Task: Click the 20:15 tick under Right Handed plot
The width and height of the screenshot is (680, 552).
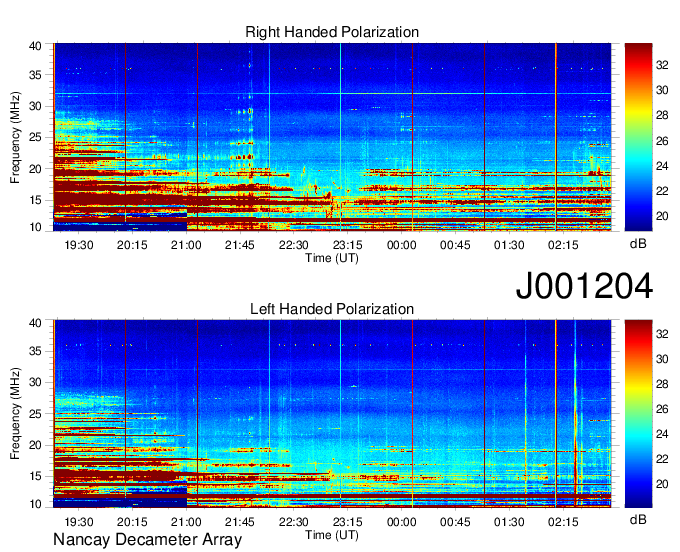Action: coord(132,245)
